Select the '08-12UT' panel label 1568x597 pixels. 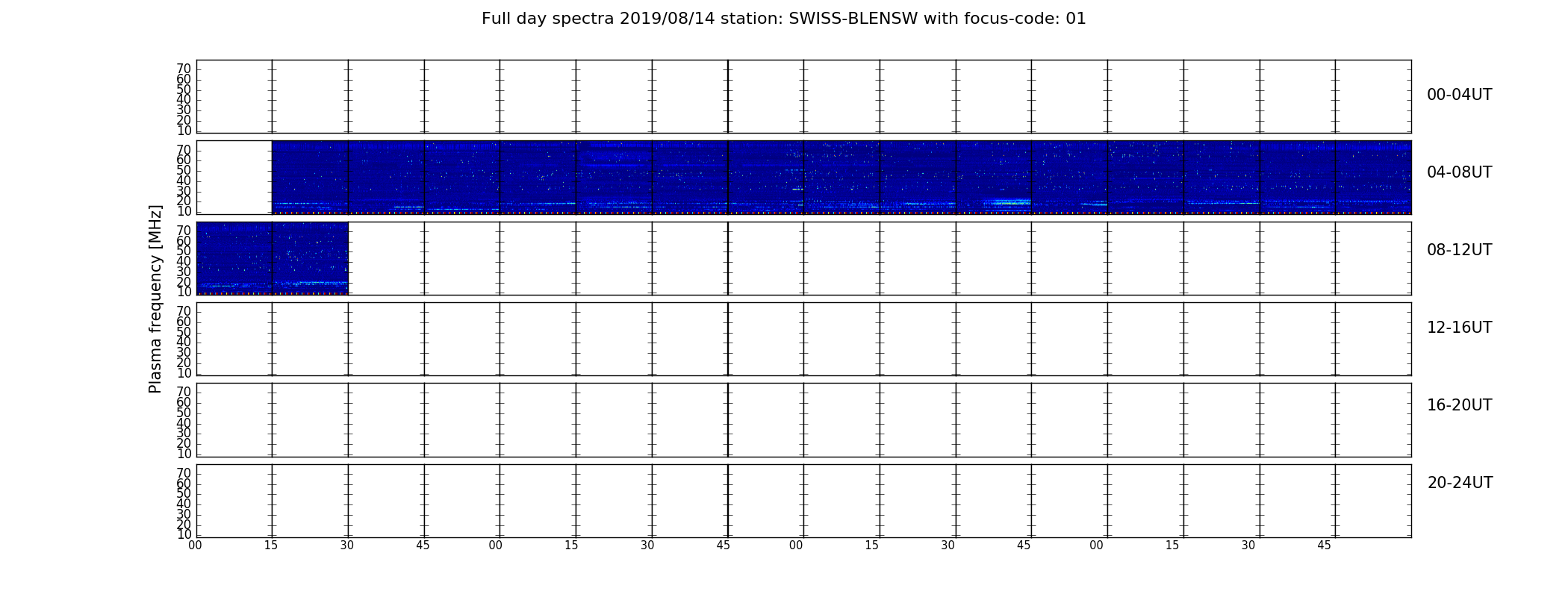1459,250
